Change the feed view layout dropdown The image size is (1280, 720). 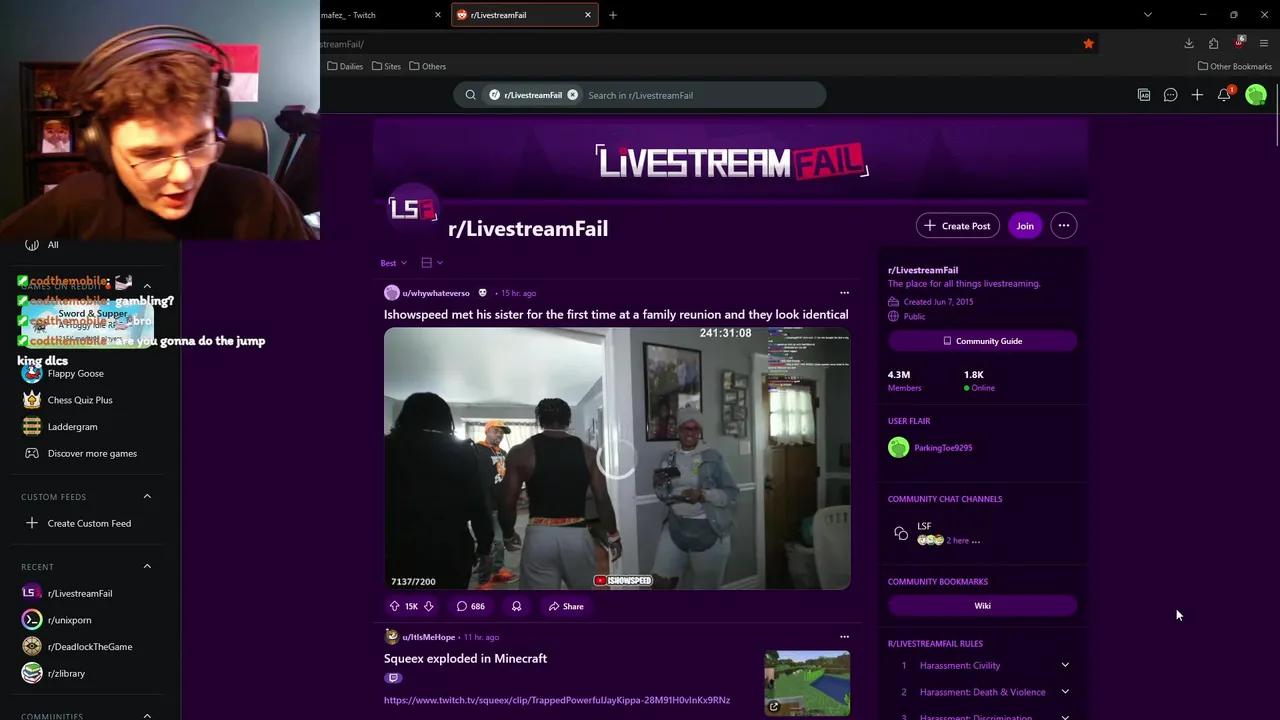click(x=432, y=263)
